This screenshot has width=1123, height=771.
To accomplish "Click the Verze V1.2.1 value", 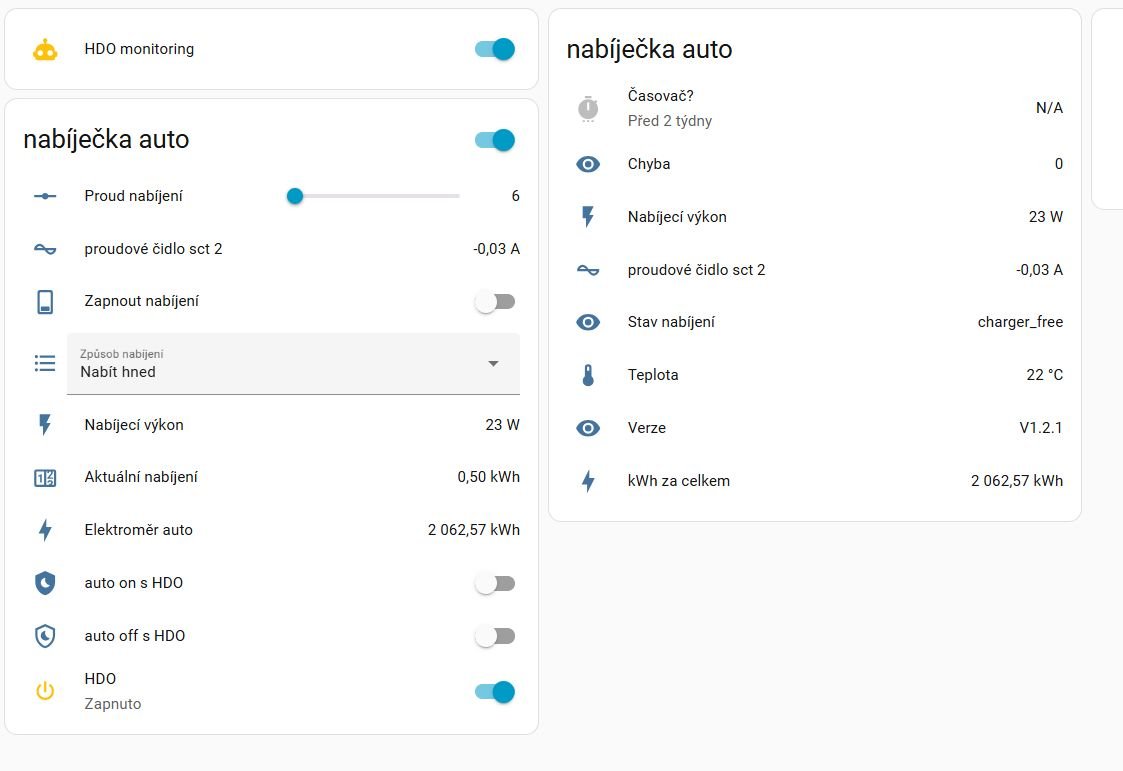I will click(x=1040, y=428).
